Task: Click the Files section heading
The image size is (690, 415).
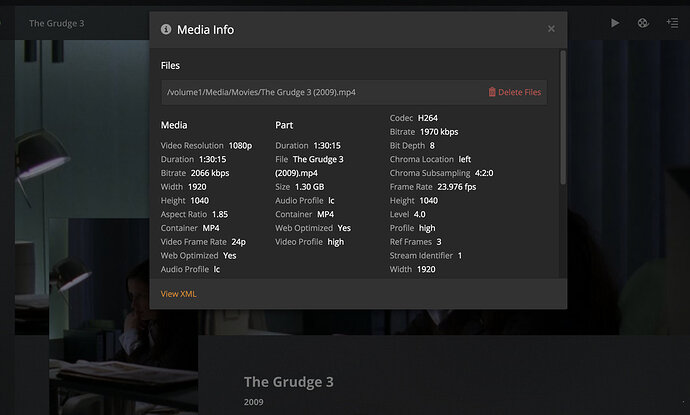Action: pos(170,66)
